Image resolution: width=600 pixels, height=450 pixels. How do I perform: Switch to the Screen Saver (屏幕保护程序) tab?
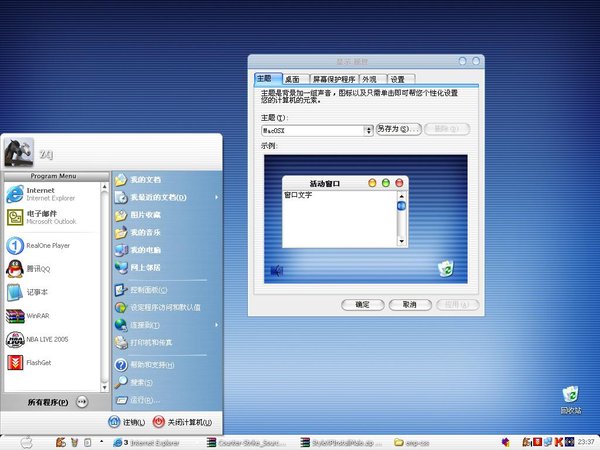tap(334, 79)
